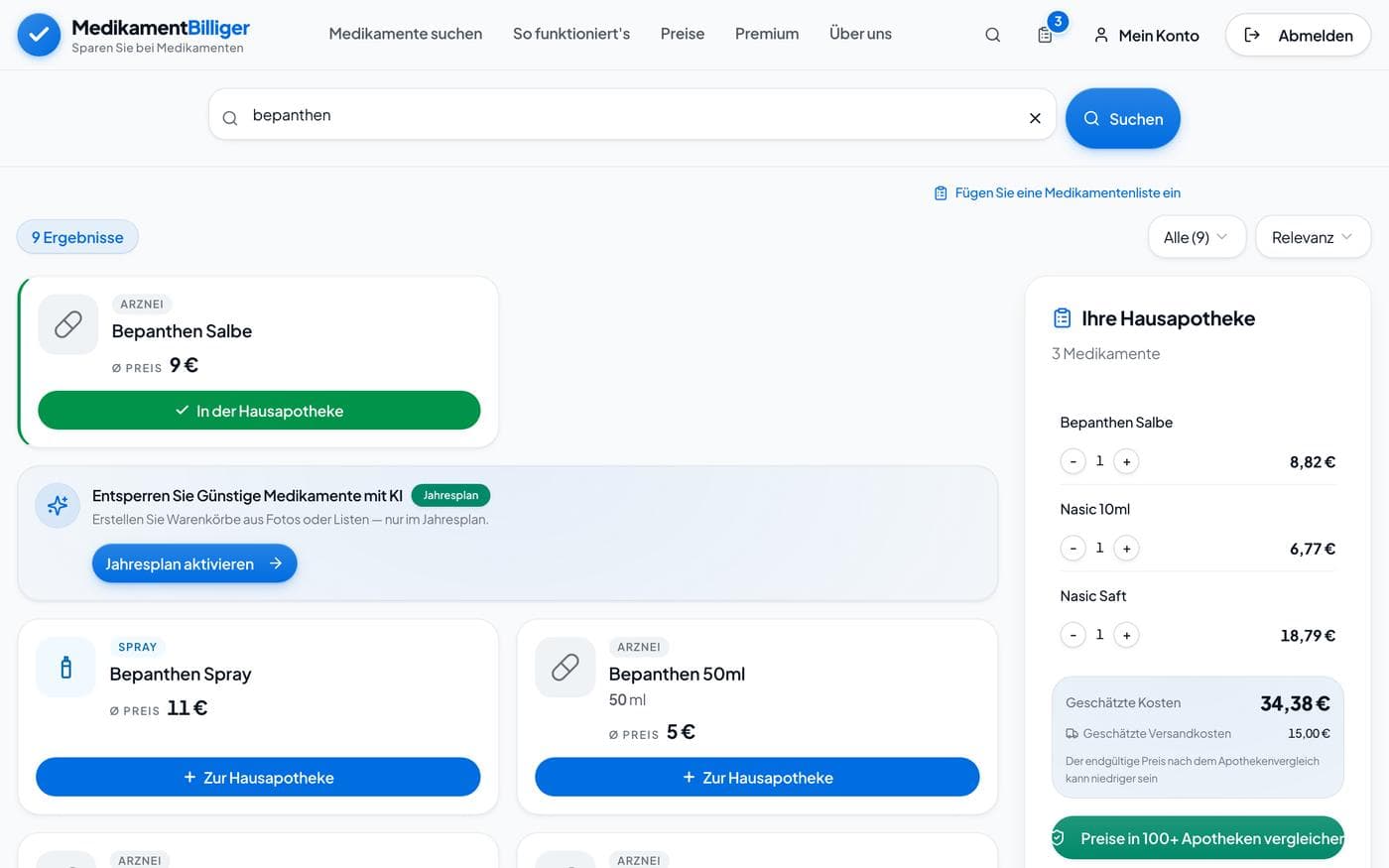Open the Über uns page
The image size is (1389, 868).
pos(860,34)
